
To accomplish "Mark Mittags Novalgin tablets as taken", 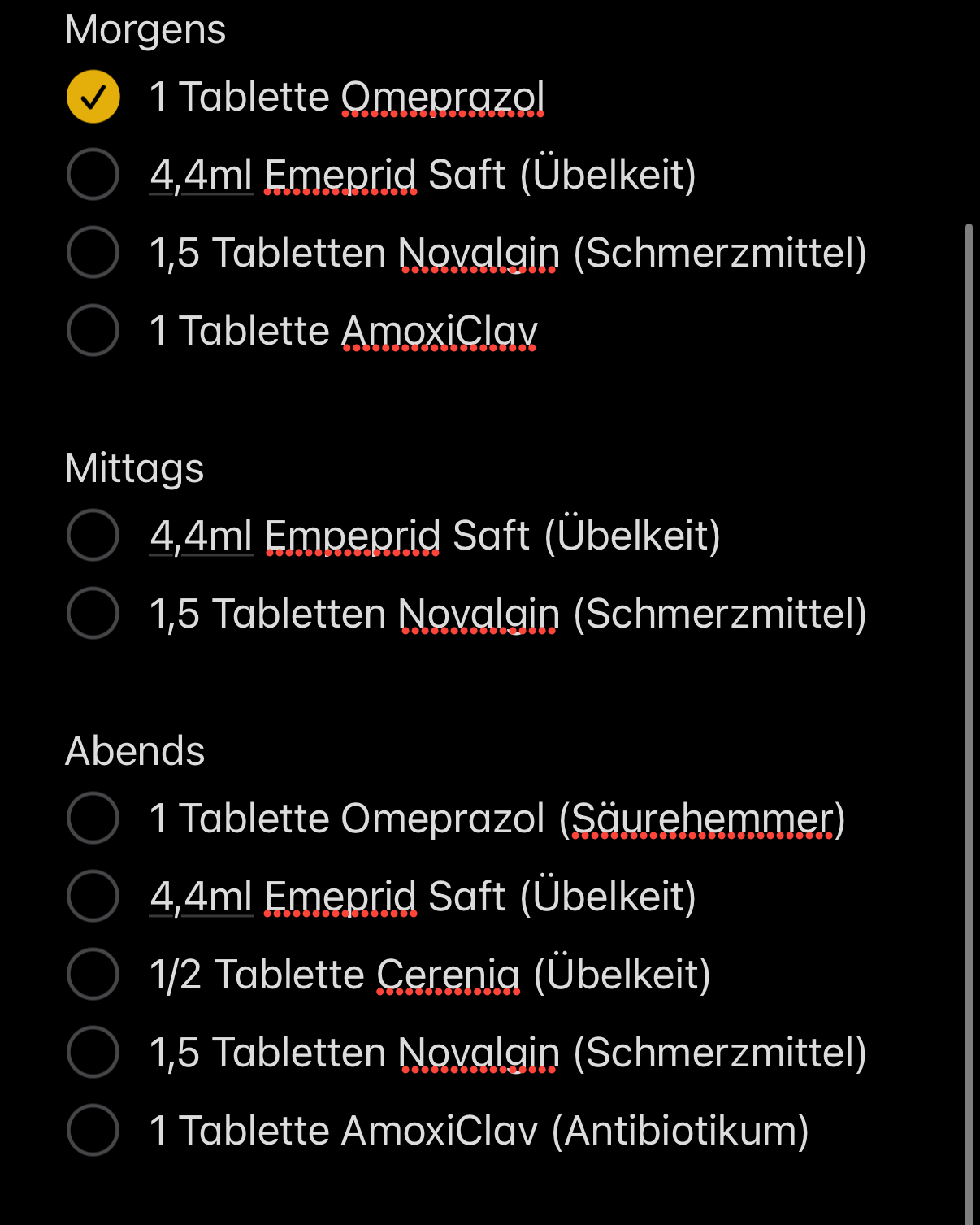I will point(93,613).
